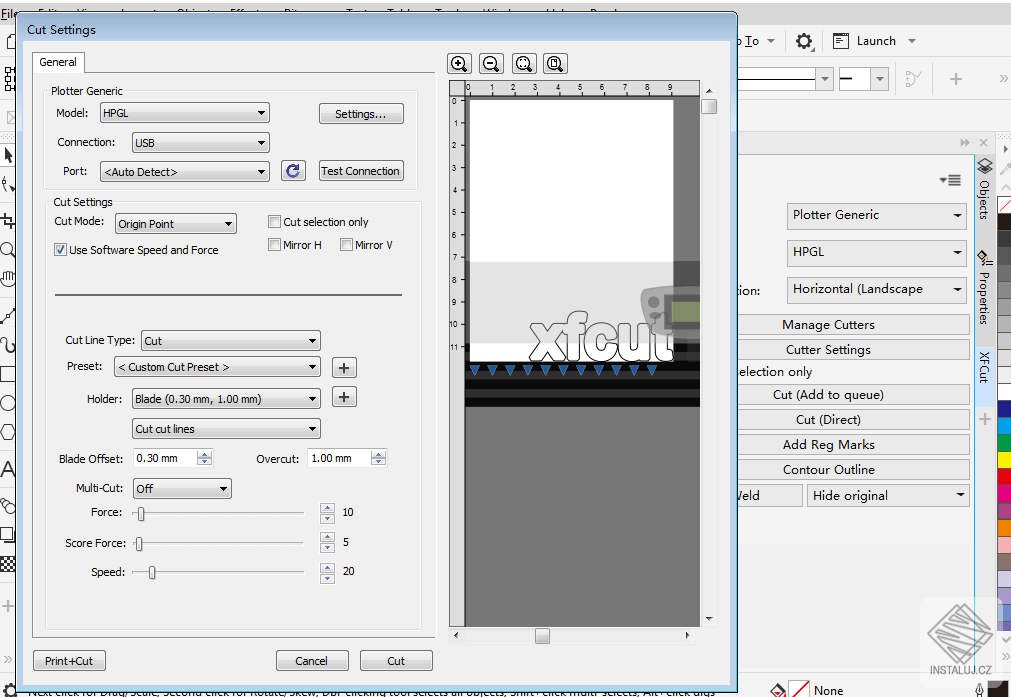
Task: Select the Ellipse tool in toolbox
Action: click(8, 403)
